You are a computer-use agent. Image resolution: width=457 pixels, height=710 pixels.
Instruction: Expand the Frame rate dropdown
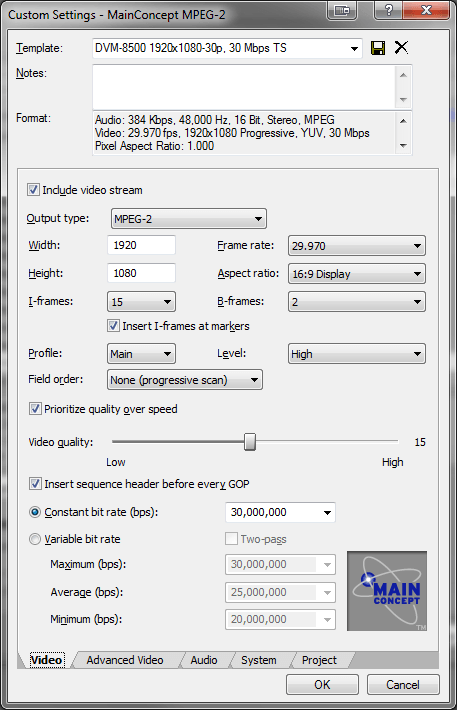[357, 246]
